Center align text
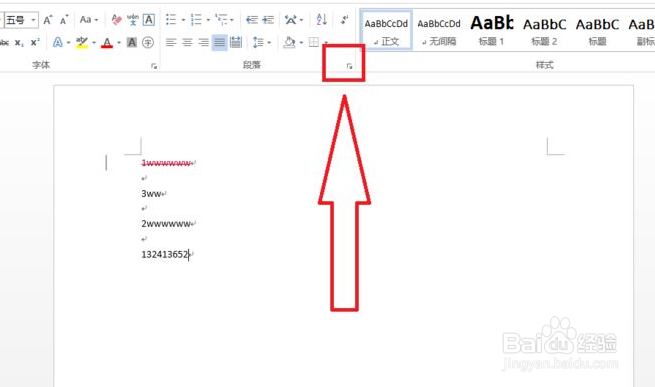 (x=187, y=42)
